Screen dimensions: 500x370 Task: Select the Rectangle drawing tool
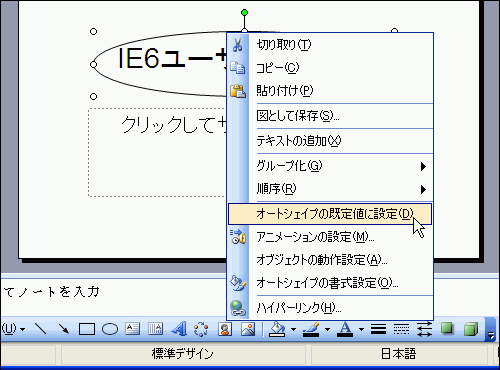point(87,329)
